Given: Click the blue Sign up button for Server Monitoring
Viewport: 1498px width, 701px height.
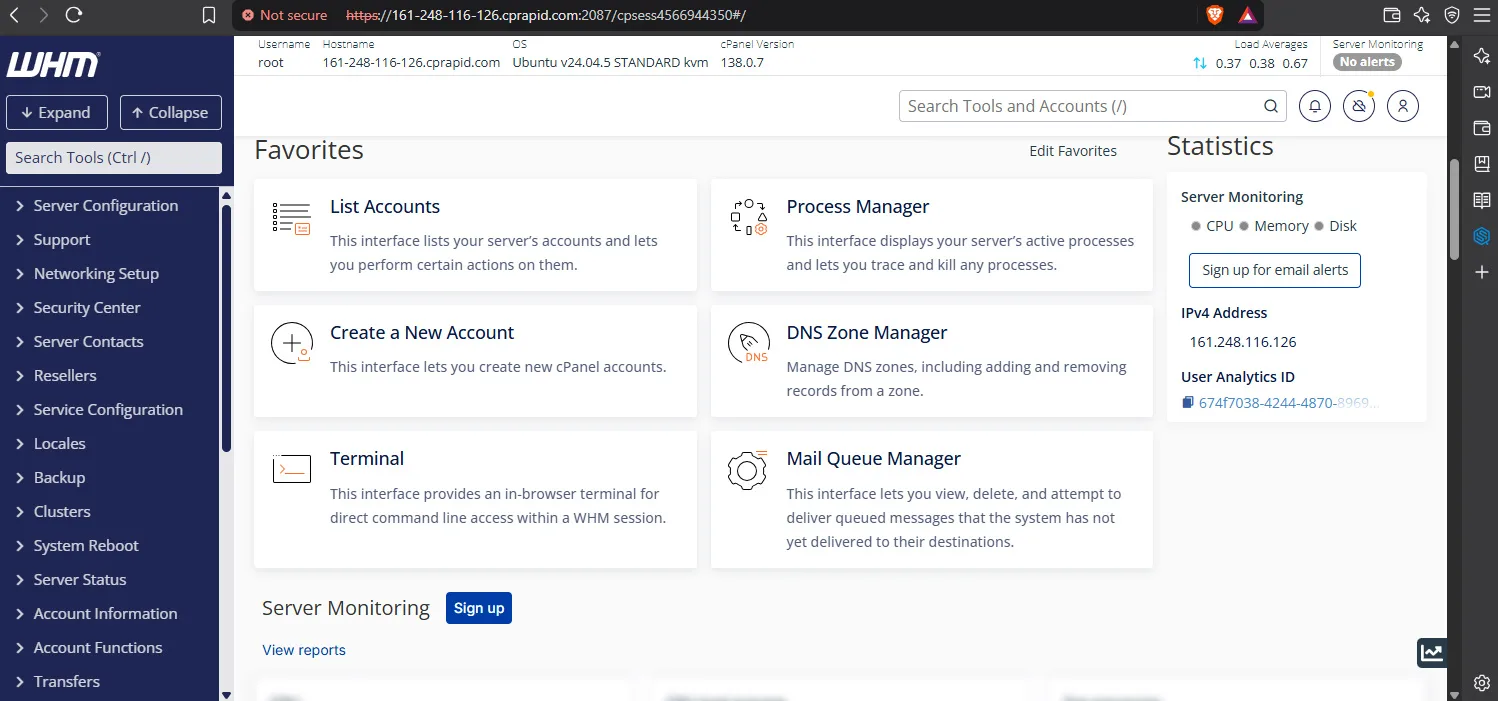Looking at the screenshot, I should [479, 608].
